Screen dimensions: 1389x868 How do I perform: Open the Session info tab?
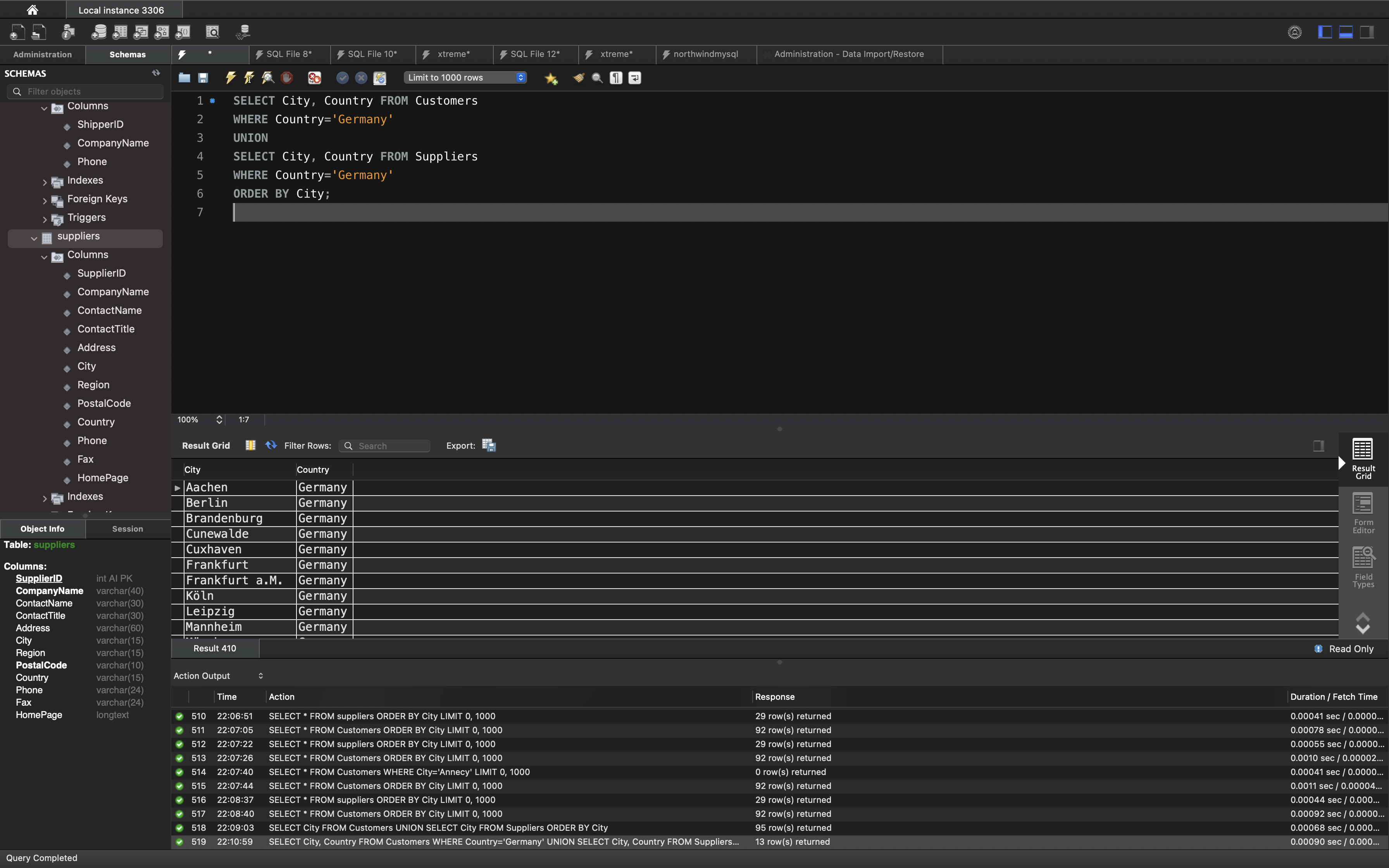click(x=128, y=529)
